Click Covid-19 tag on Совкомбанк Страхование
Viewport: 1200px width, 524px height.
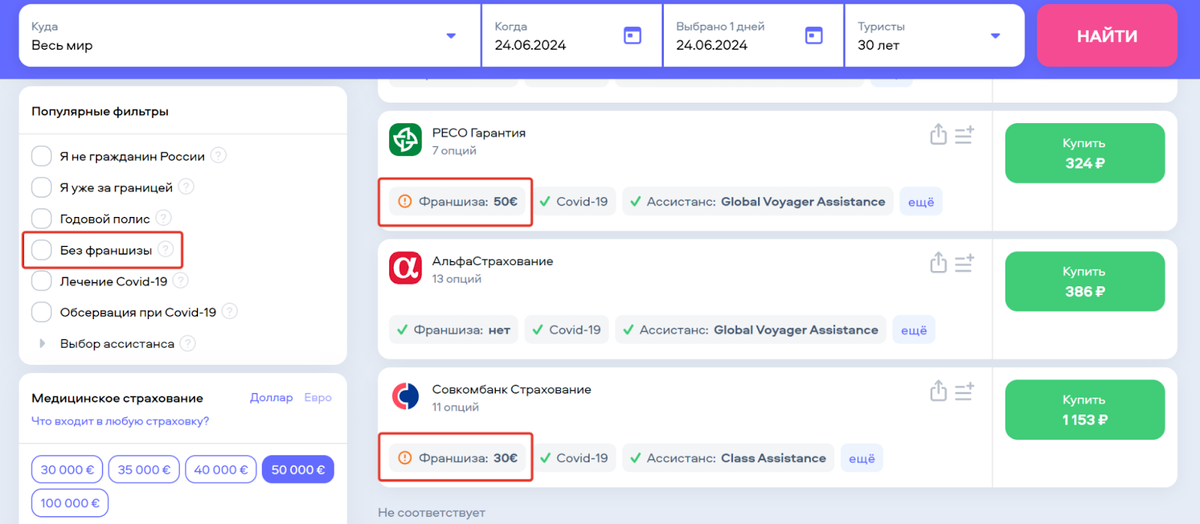pyautogui.click(x=574, y=458)
